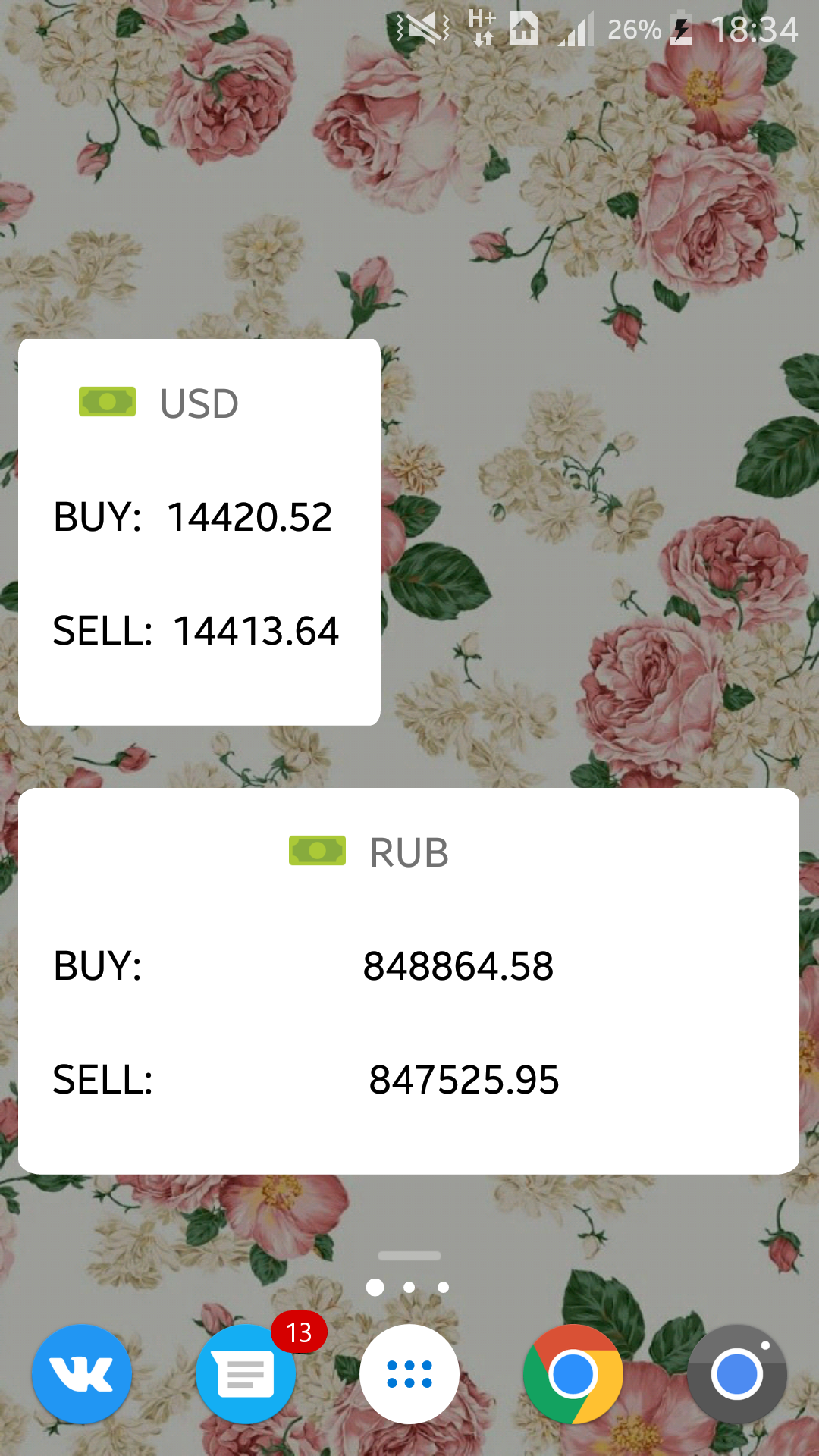The image size is (819, 1456).
Task: Select the first home screen page dot
Action: (x=375, y=1287)
